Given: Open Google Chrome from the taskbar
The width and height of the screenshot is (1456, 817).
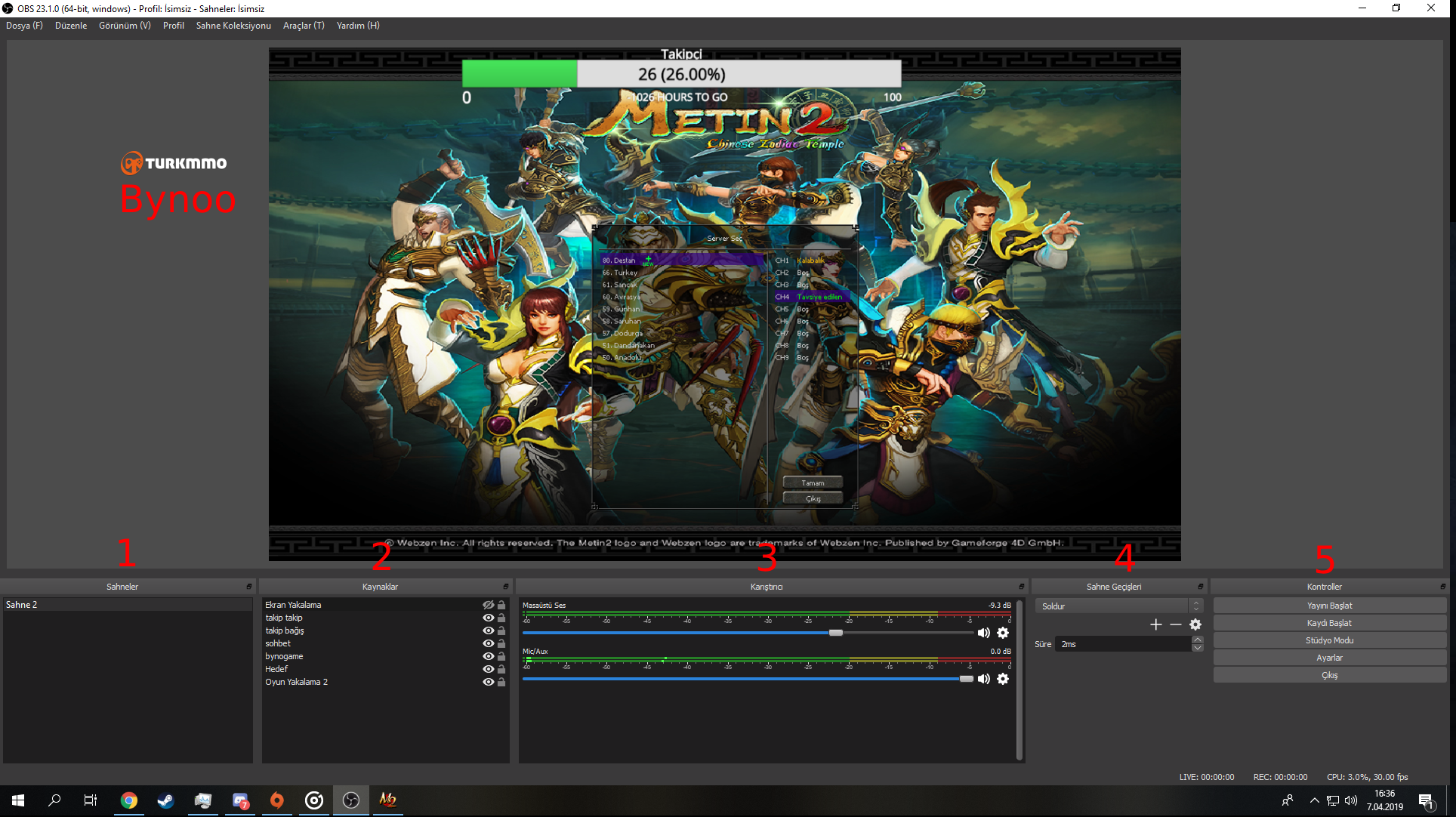Looking at the screenshot, I should pyautogui.click(x=129, y=800).
